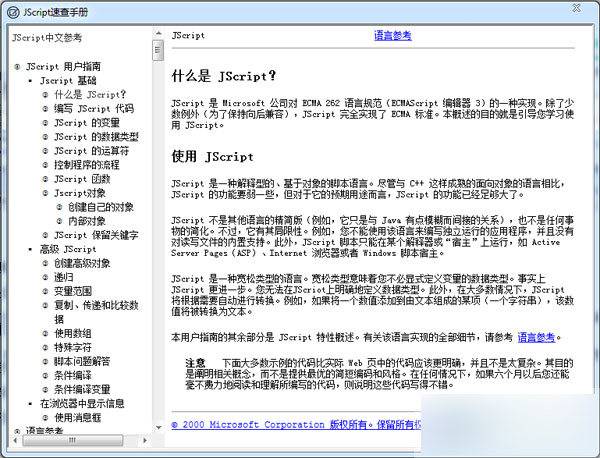This screenshot has height=458, width=600.
Task: Open the 创建自己的对象 subtopic
Action: coord(101,207)
